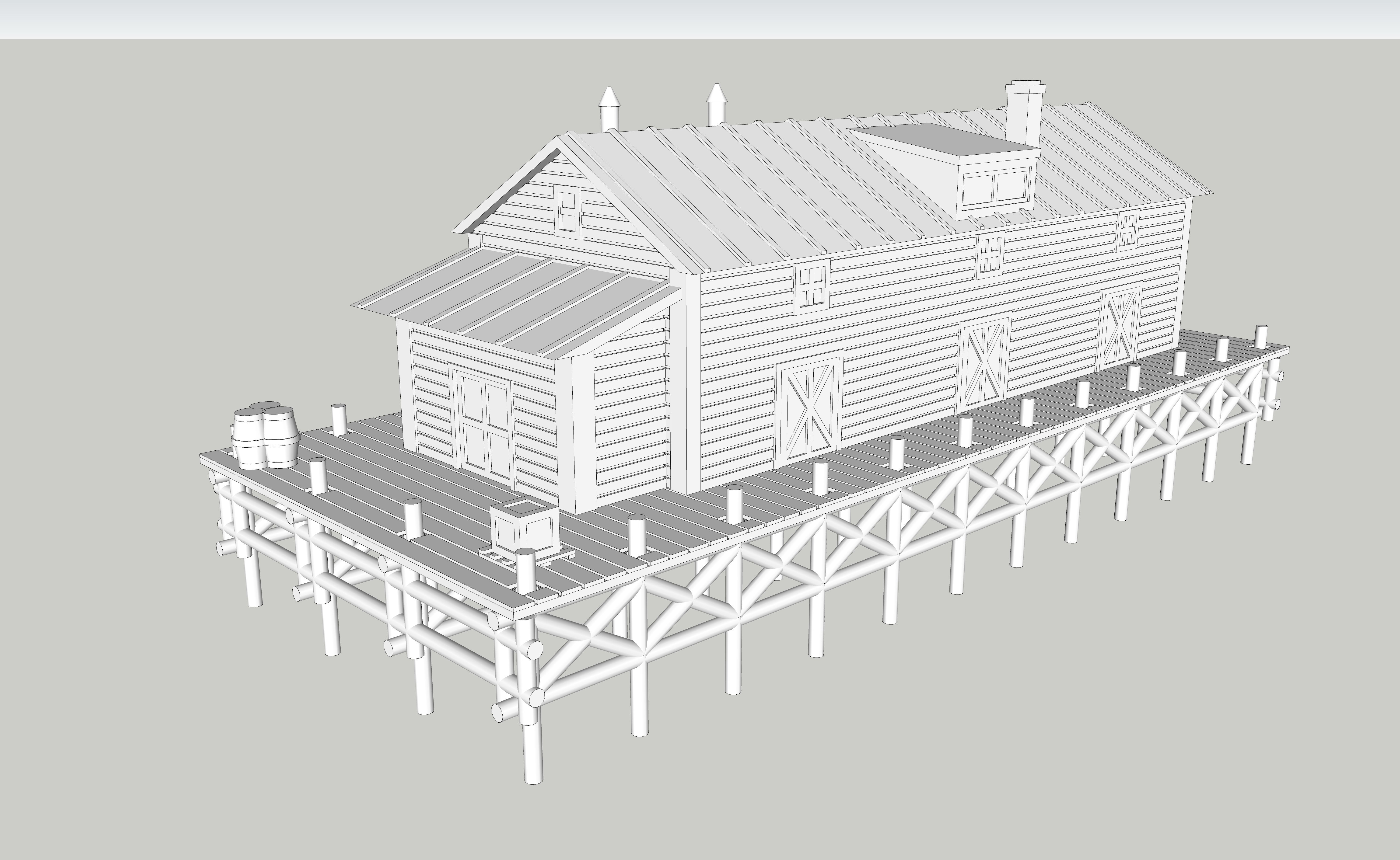
Task: Select the right roof vent cap
Action: tap(717, 105)
